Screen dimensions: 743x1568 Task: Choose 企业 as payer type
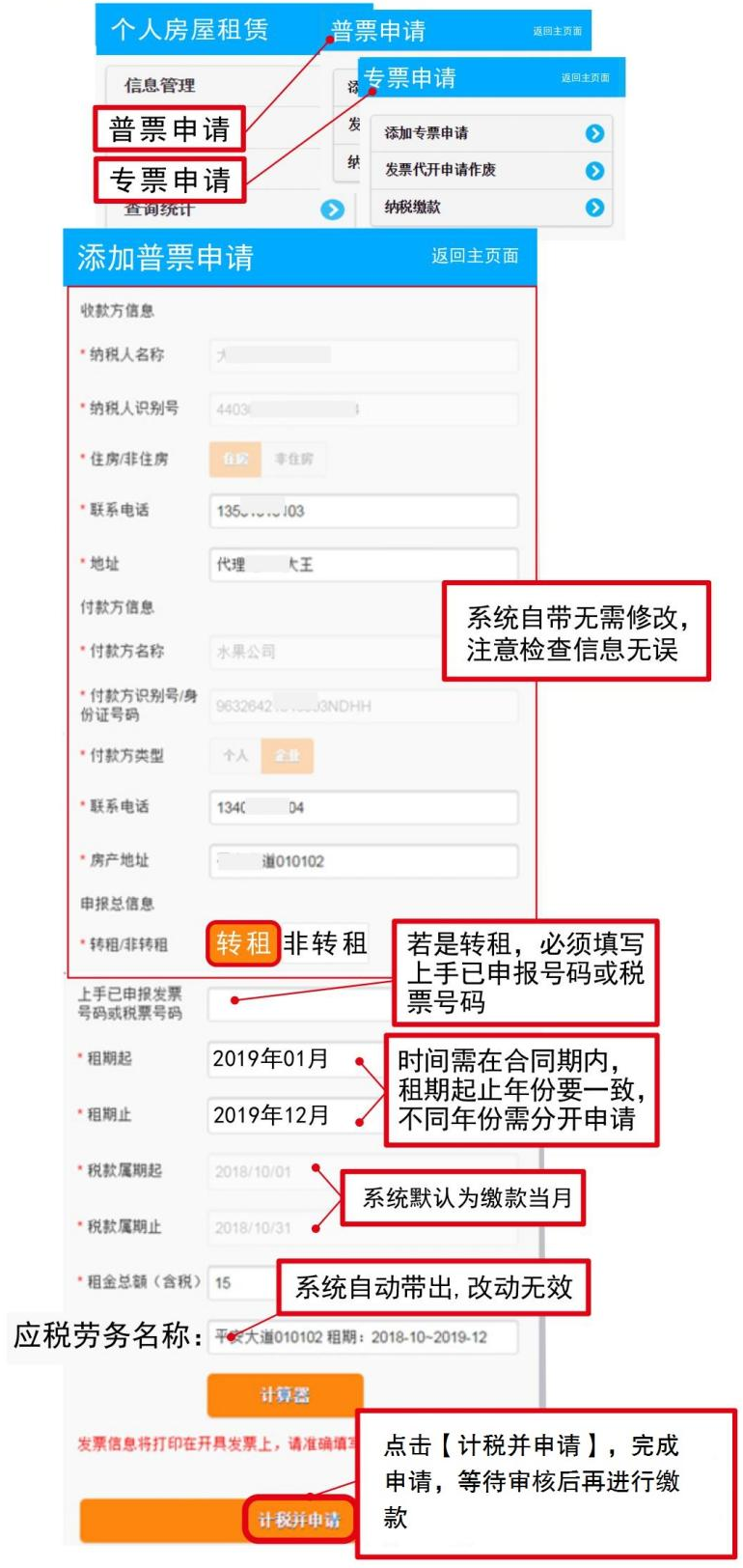(x=287, y=756)
